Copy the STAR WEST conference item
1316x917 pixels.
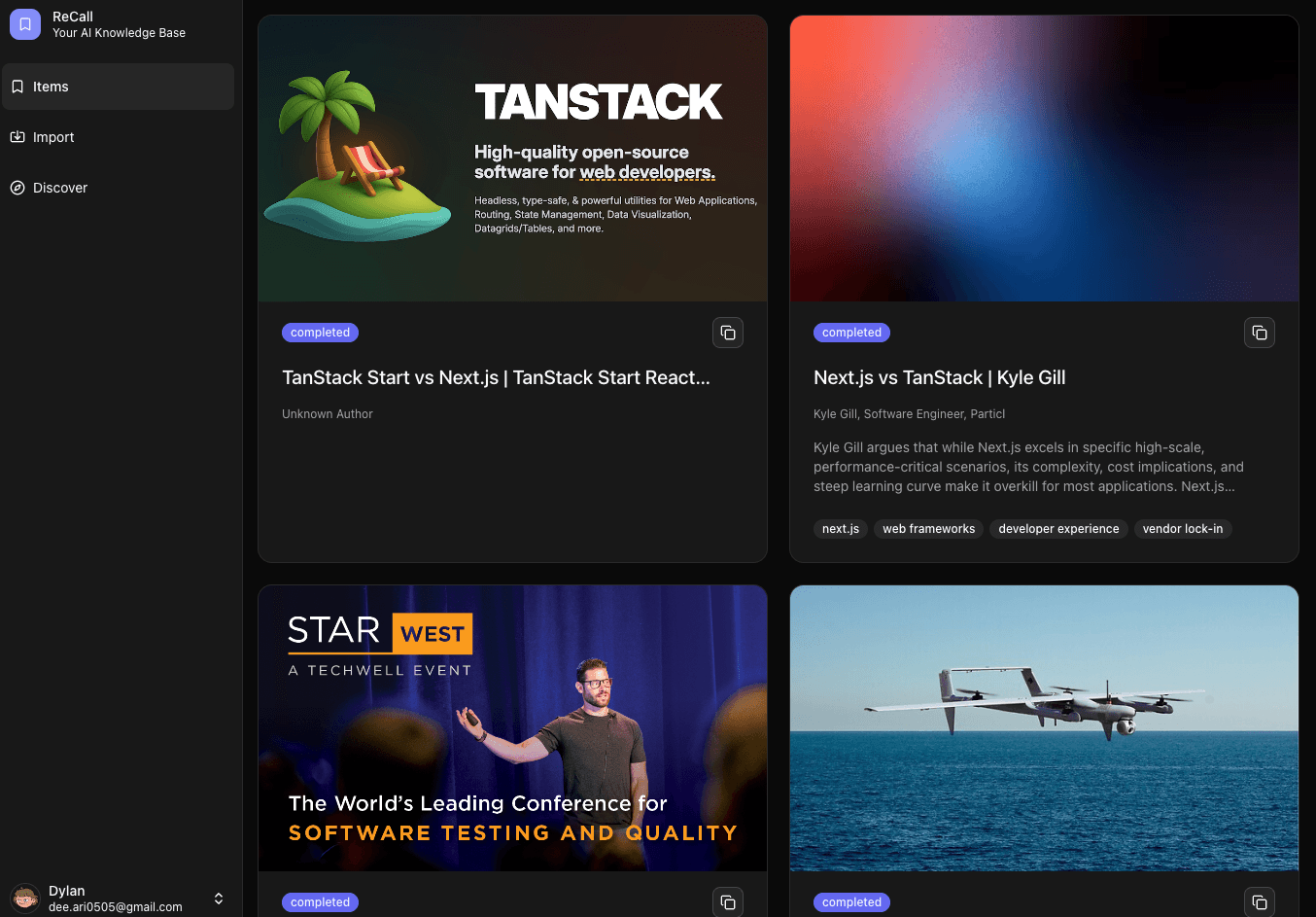pyautogui.click(x=728, y=901)
